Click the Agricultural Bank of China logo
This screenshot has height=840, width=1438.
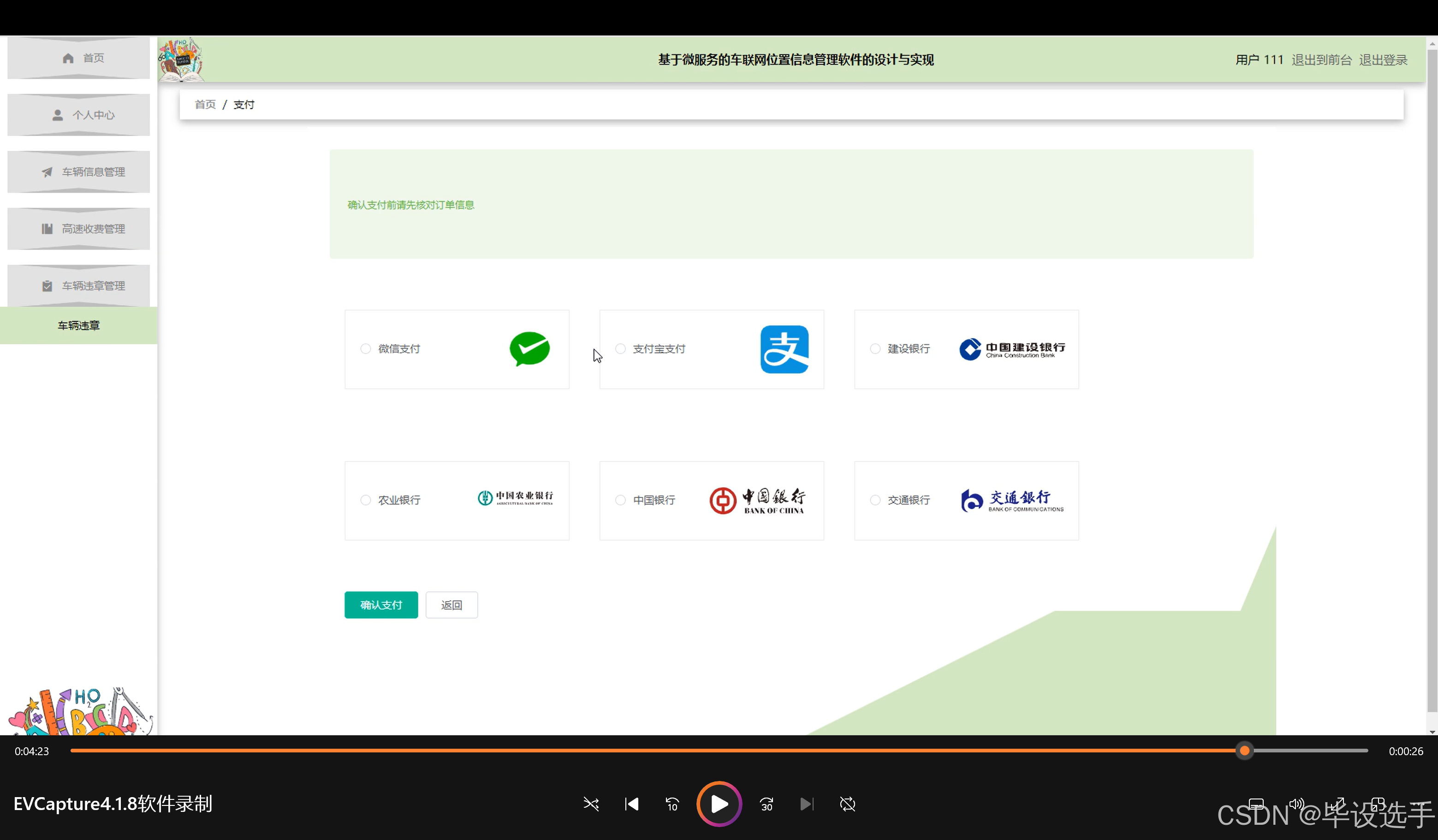[x=515, y=498]
